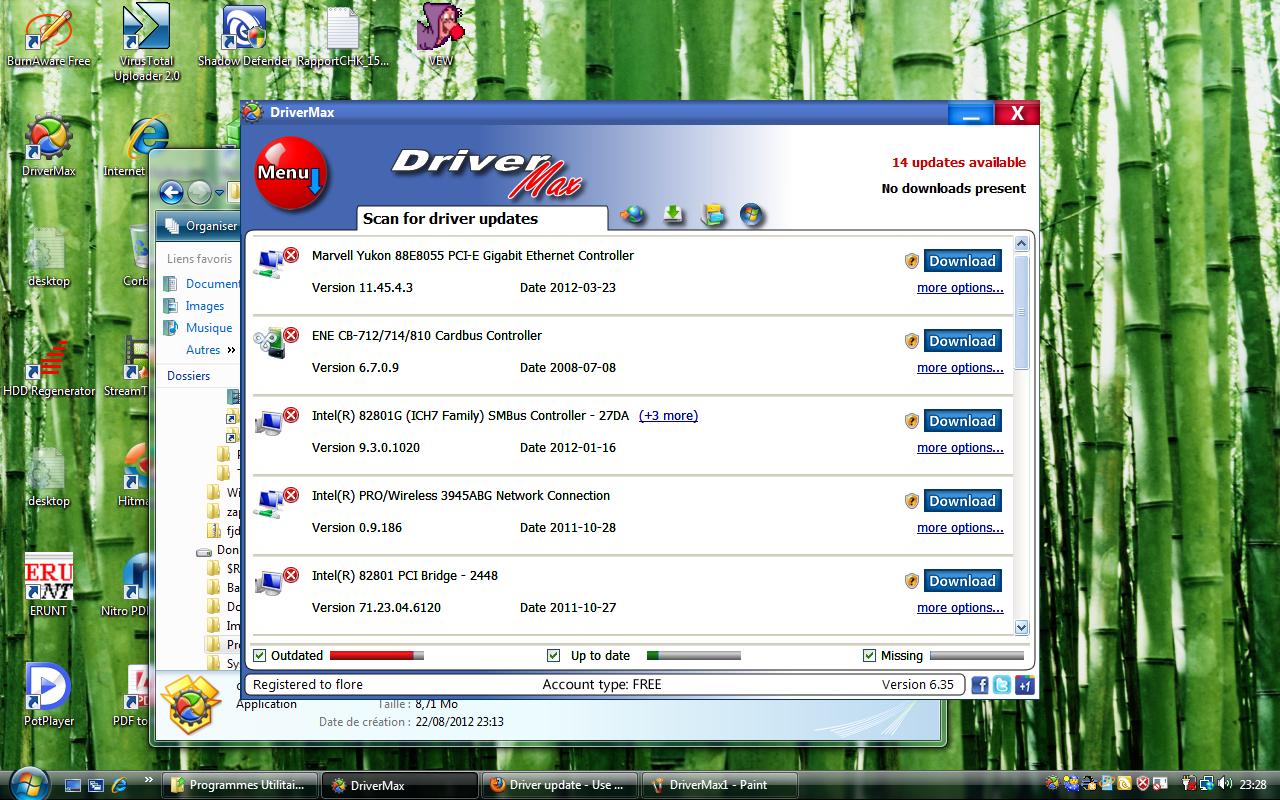Screen dimensions: 1280x800
Task: Click the Intel 82801 PCI Bridge device icon
Action: [x=276, y=582]
